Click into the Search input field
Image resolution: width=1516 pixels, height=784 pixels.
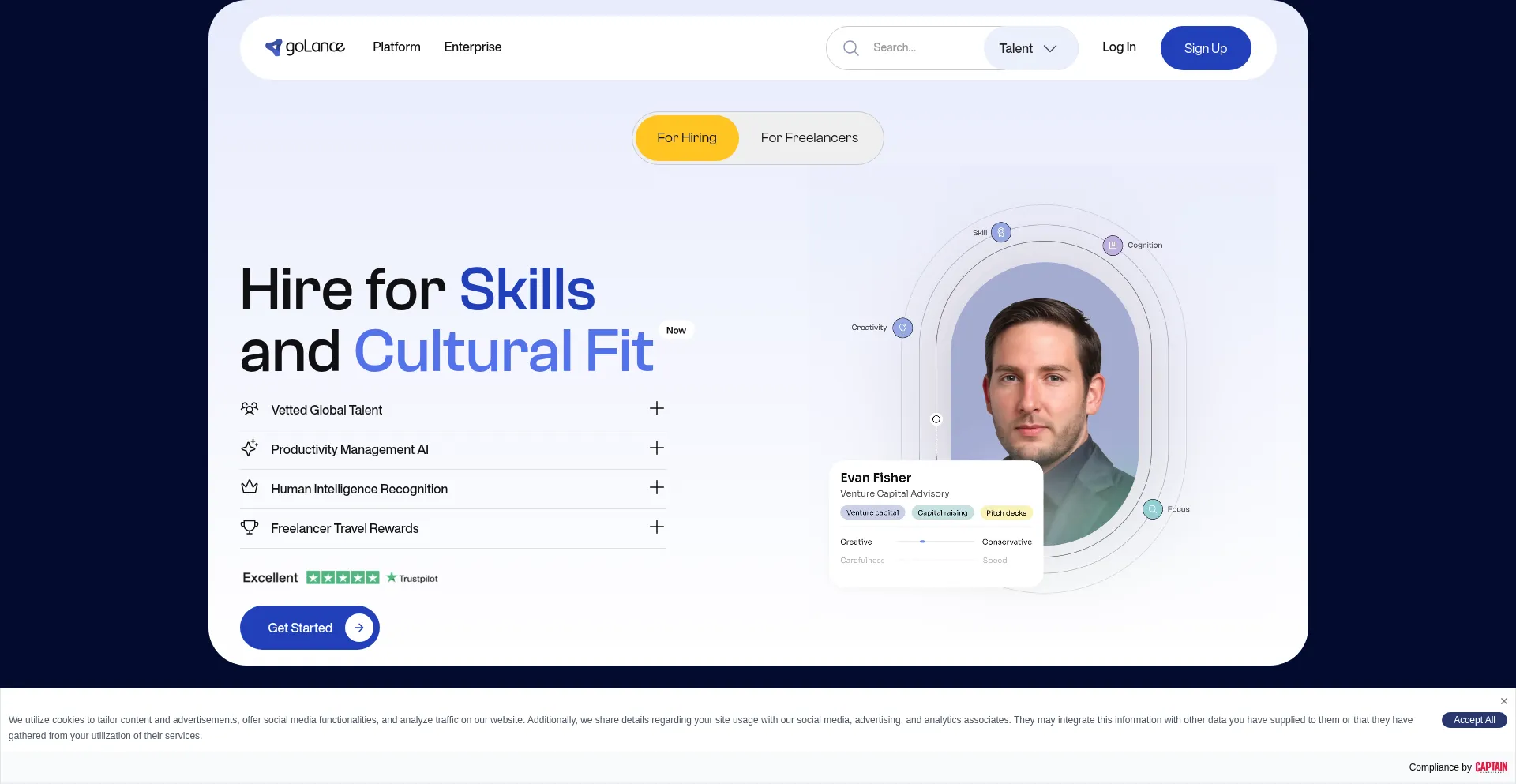click(920, 48)
